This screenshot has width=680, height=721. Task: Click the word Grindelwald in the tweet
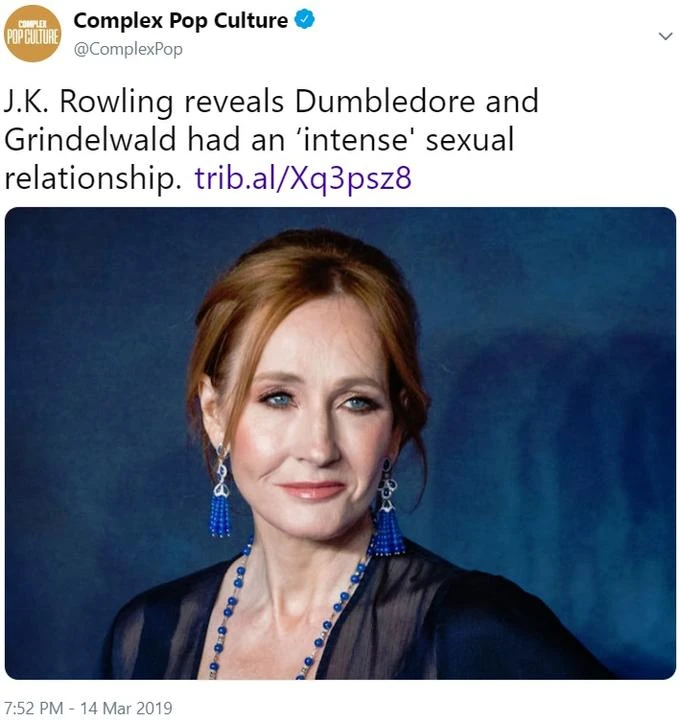coord(90,139)
